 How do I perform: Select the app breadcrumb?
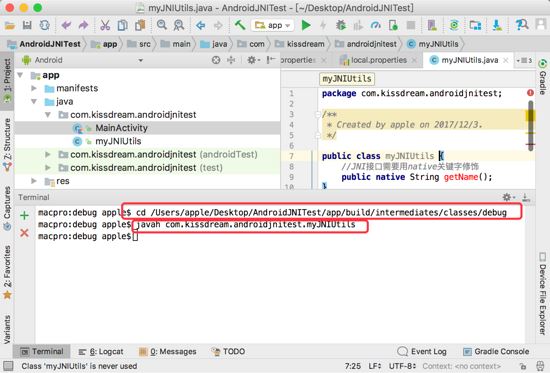(104, 44)
